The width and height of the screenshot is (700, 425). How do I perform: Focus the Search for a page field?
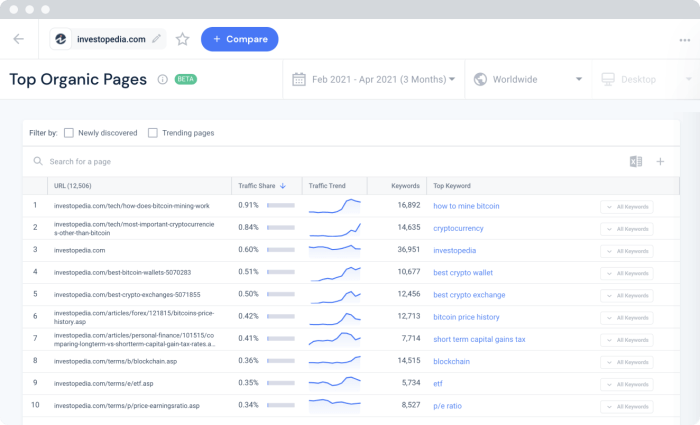[330, 162]
